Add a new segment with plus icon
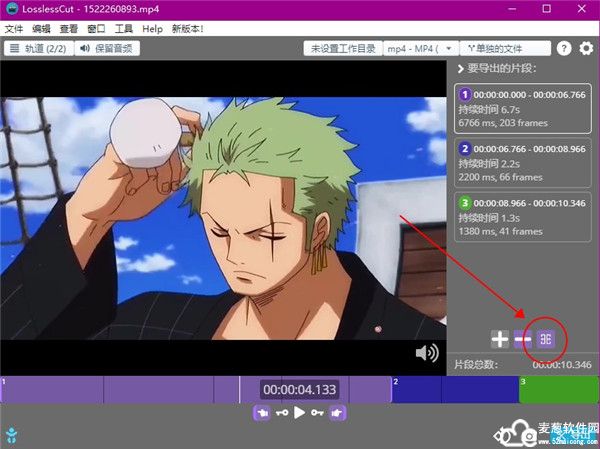 [500, 339]
